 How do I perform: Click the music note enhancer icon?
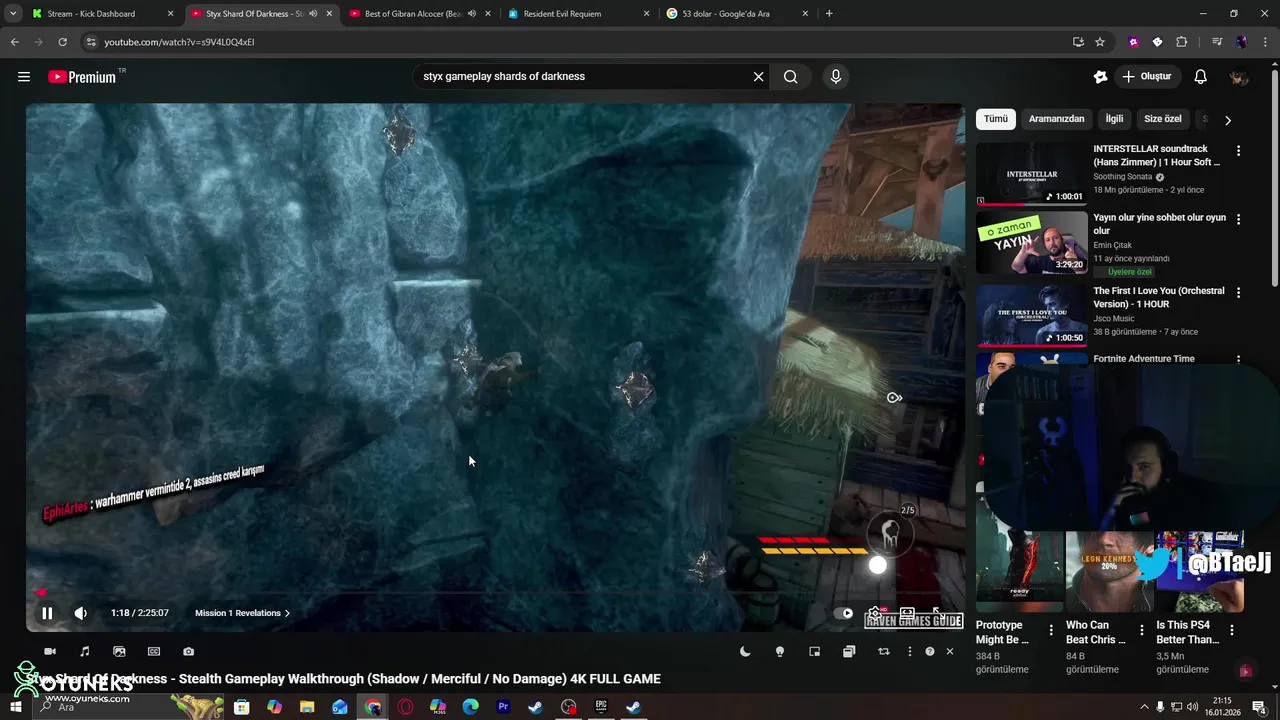click(x=85, y=651)
